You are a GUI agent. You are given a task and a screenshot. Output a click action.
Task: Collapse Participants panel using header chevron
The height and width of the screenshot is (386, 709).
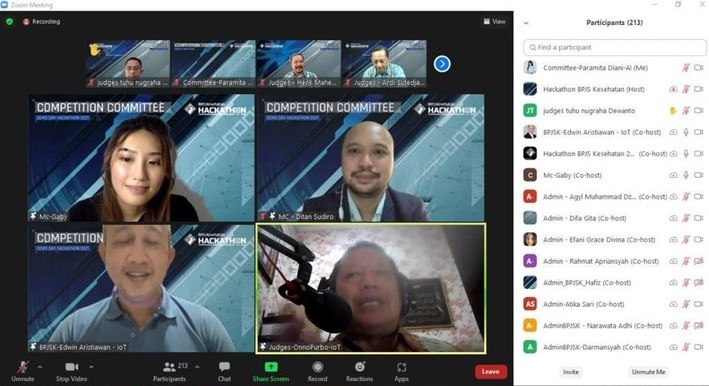click(x=526, y=23)
